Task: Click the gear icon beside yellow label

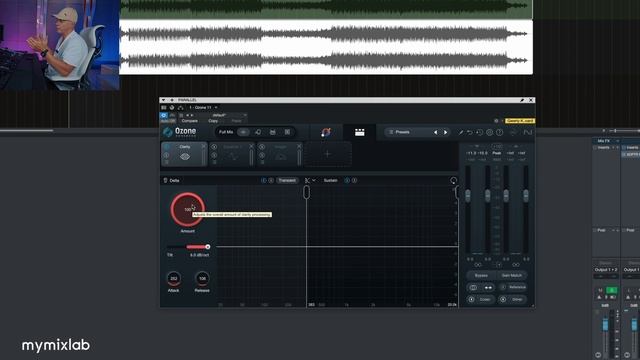Action: coord(496,121)
